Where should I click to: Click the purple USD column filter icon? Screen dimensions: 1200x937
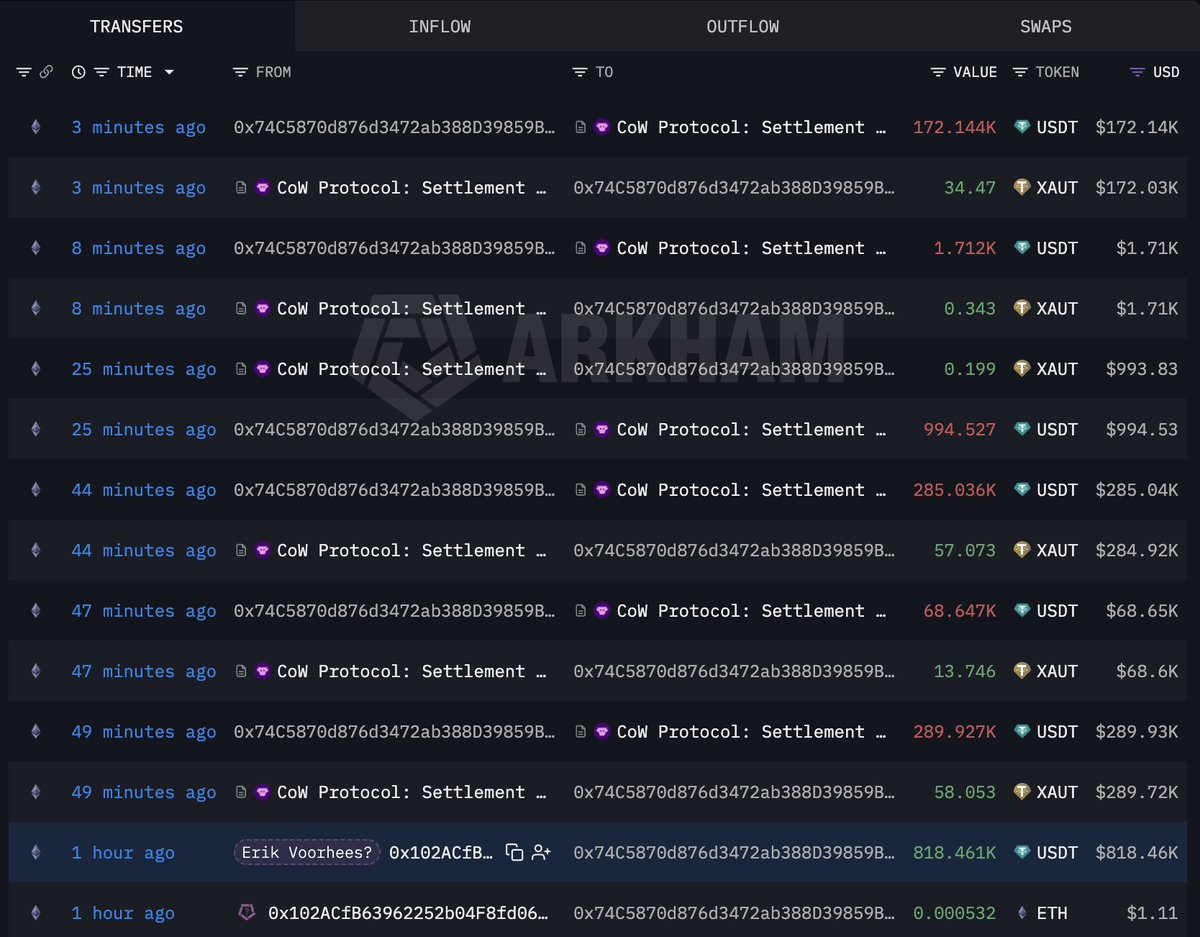1137,72
